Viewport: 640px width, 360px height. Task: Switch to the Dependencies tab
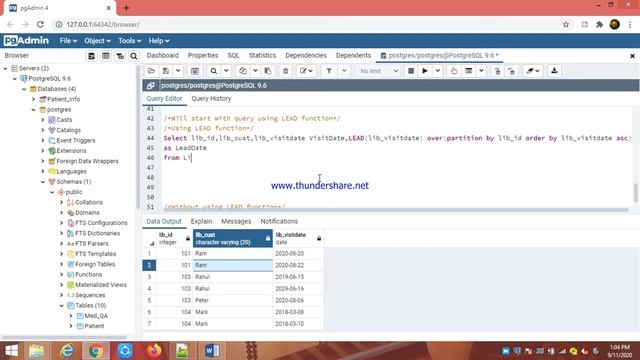306,56
